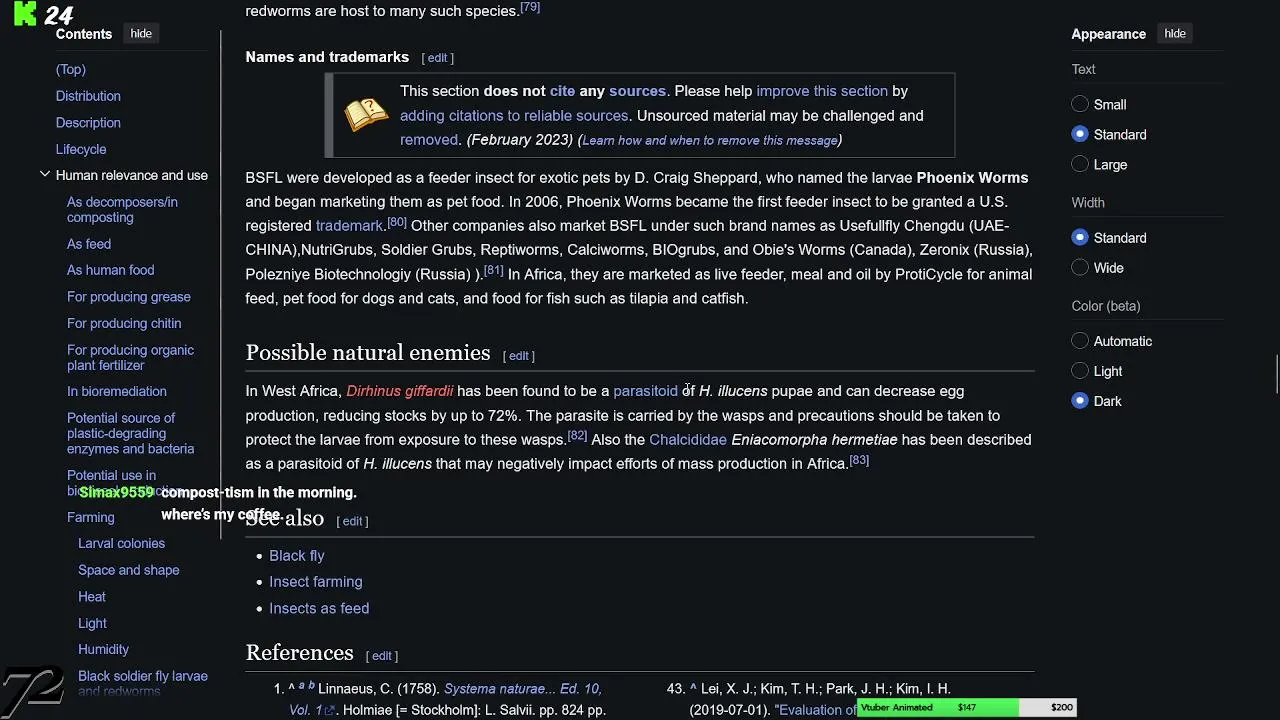Open plastic-degrading enzymes and bacteria entry
This screenshot has width=1280, height=720.
[130, 433]
